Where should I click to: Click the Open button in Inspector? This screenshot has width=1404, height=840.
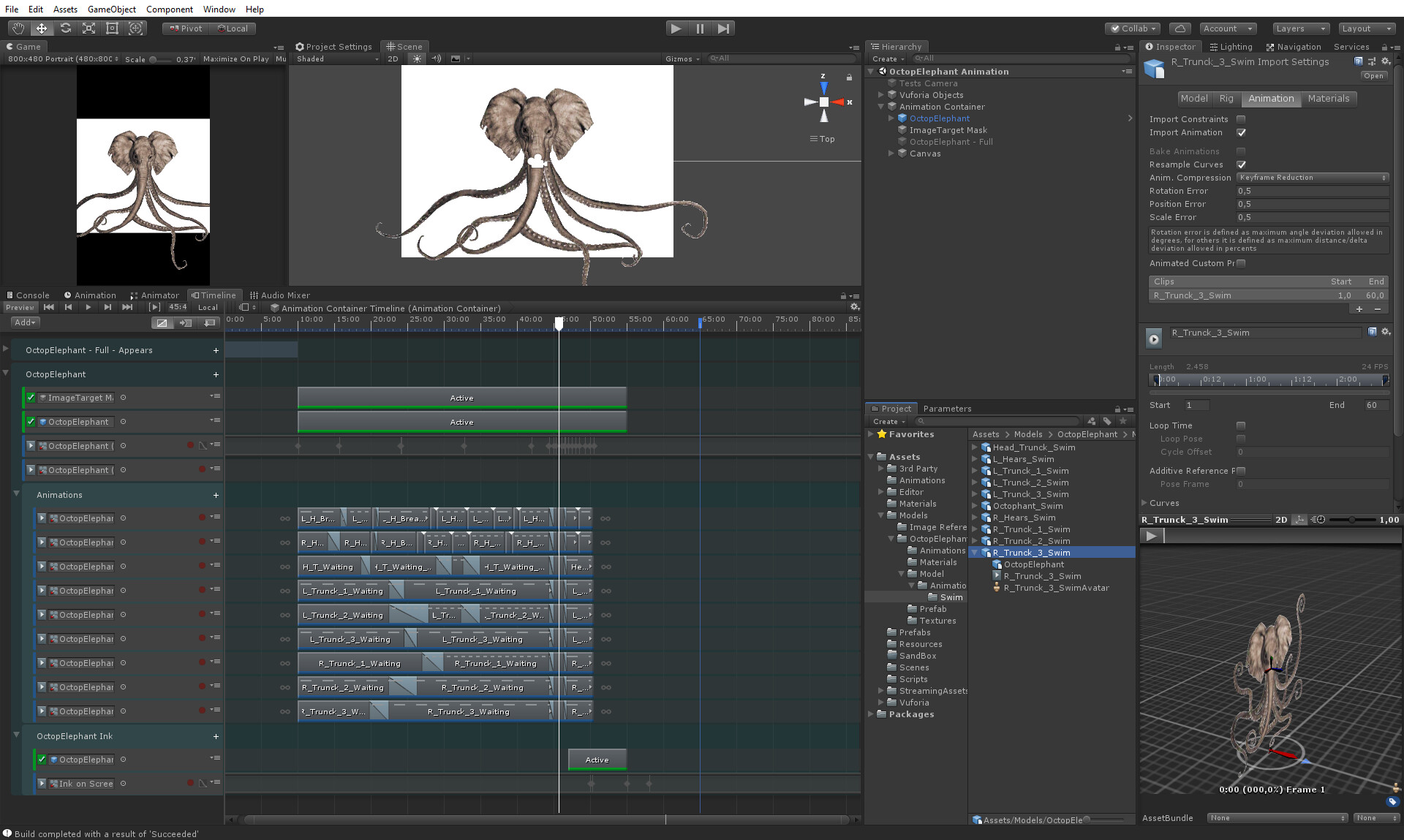coord(1373,76)
